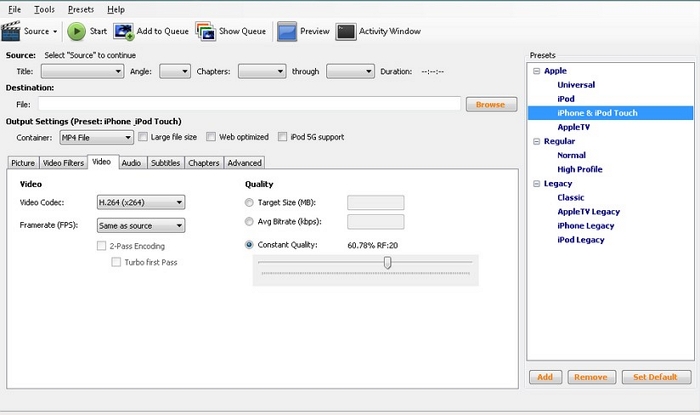
Task: Collapse the Apple presets group
Action: click(x=537, y=71)
